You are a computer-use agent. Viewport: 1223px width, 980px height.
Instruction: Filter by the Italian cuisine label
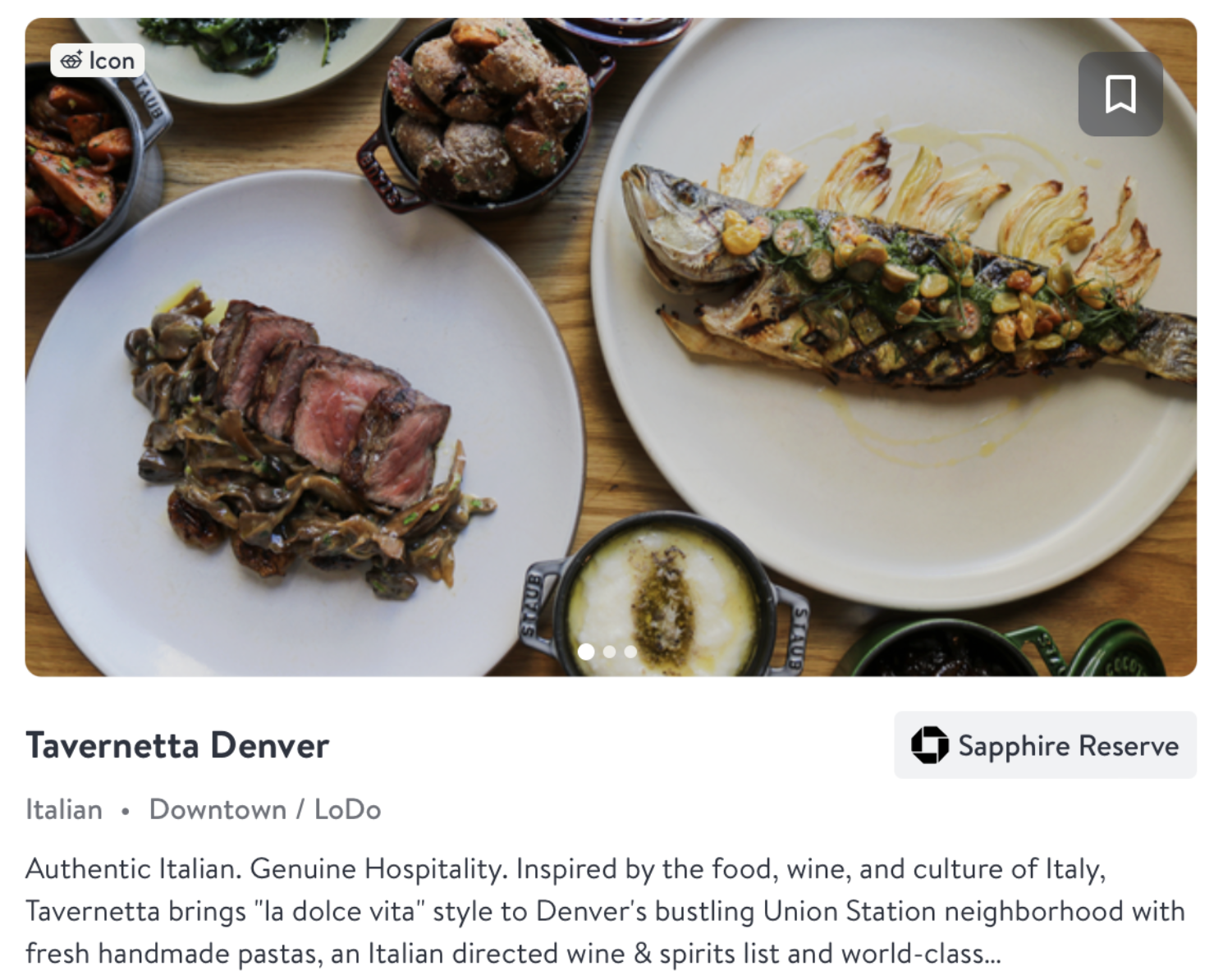[x=64, y=809]
